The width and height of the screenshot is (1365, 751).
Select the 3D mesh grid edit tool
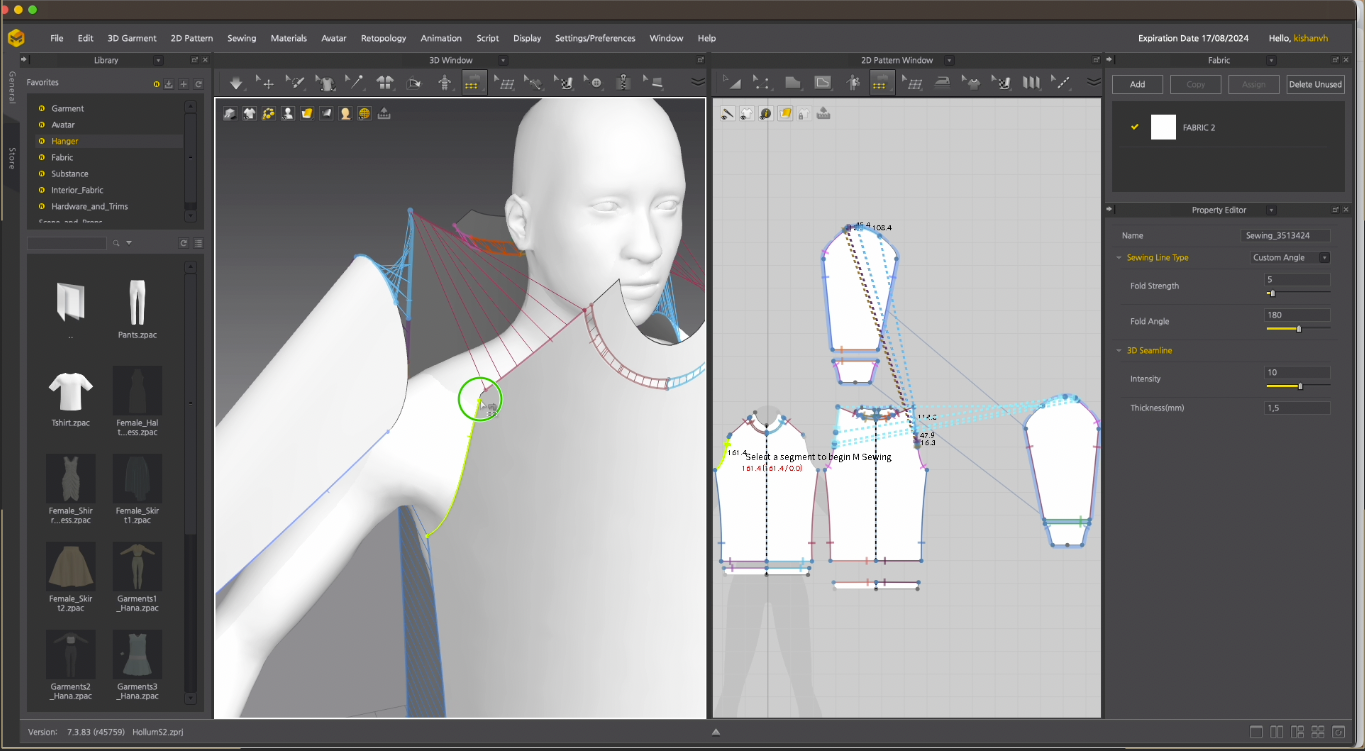click(505, 83)
